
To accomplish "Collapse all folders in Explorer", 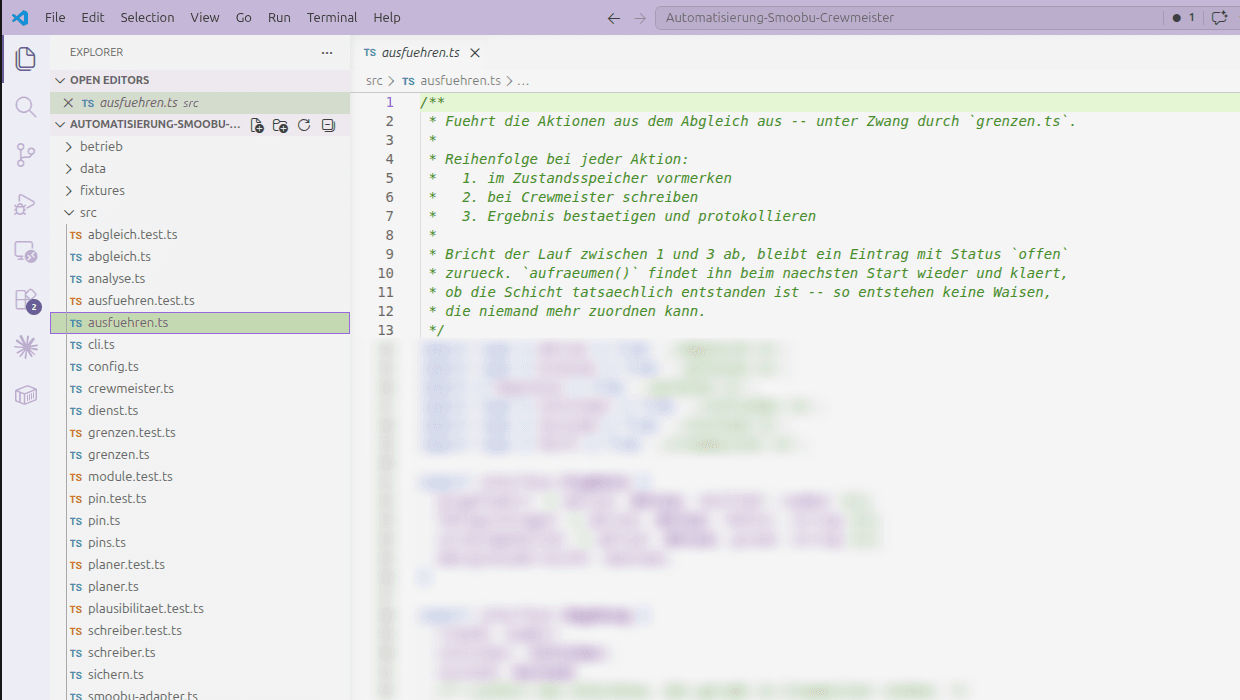I will pos(327,125).
